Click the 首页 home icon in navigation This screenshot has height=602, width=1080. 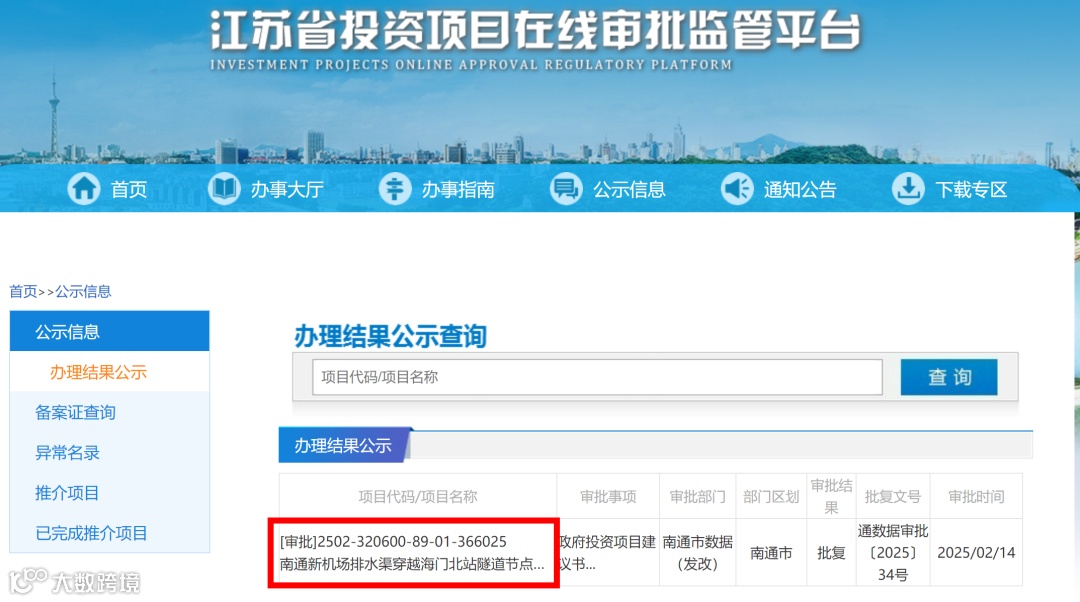(85, 189)
